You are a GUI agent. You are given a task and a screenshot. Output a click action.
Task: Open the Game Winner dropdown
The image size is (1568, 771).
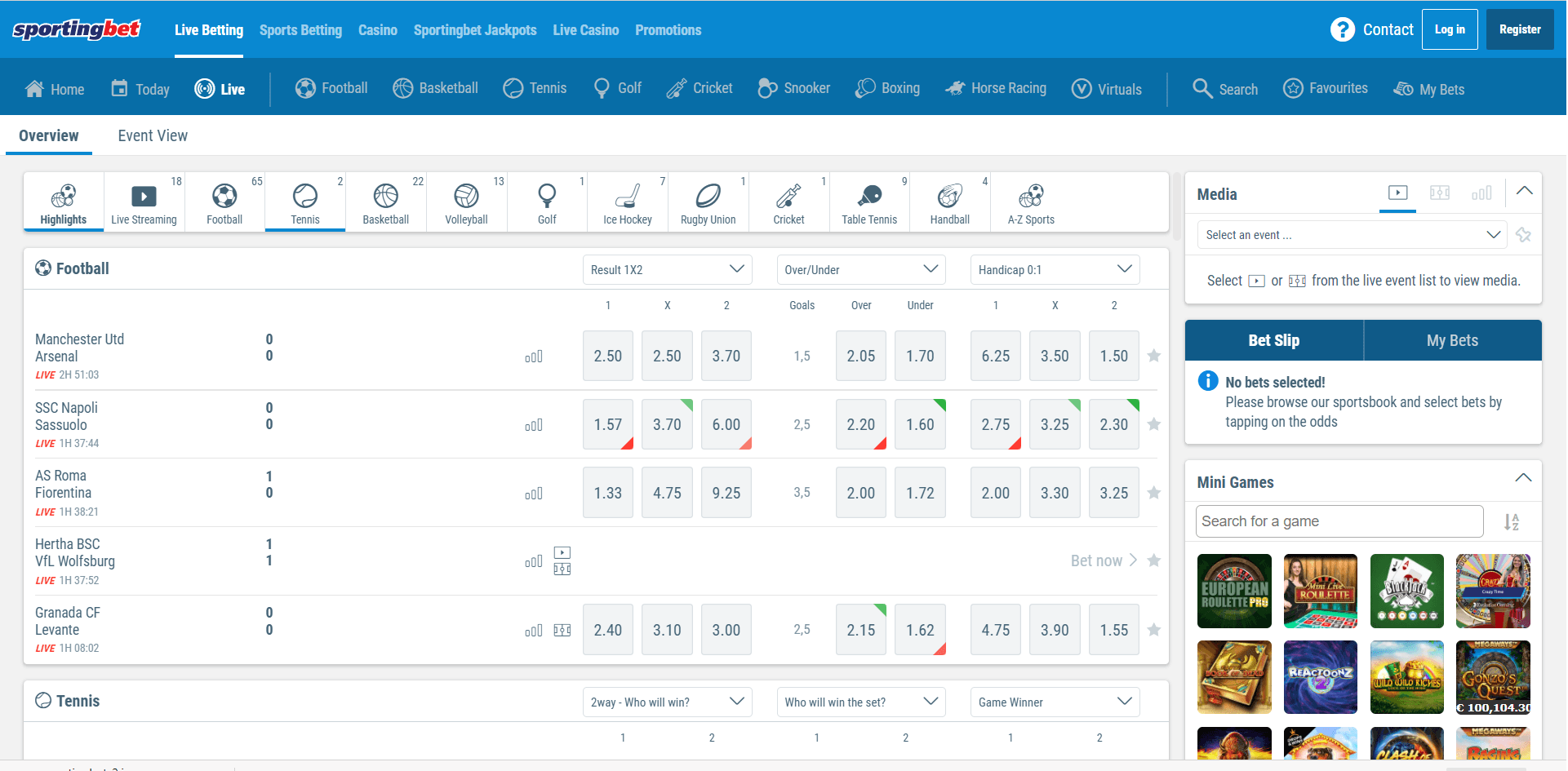click(1055, 702)
